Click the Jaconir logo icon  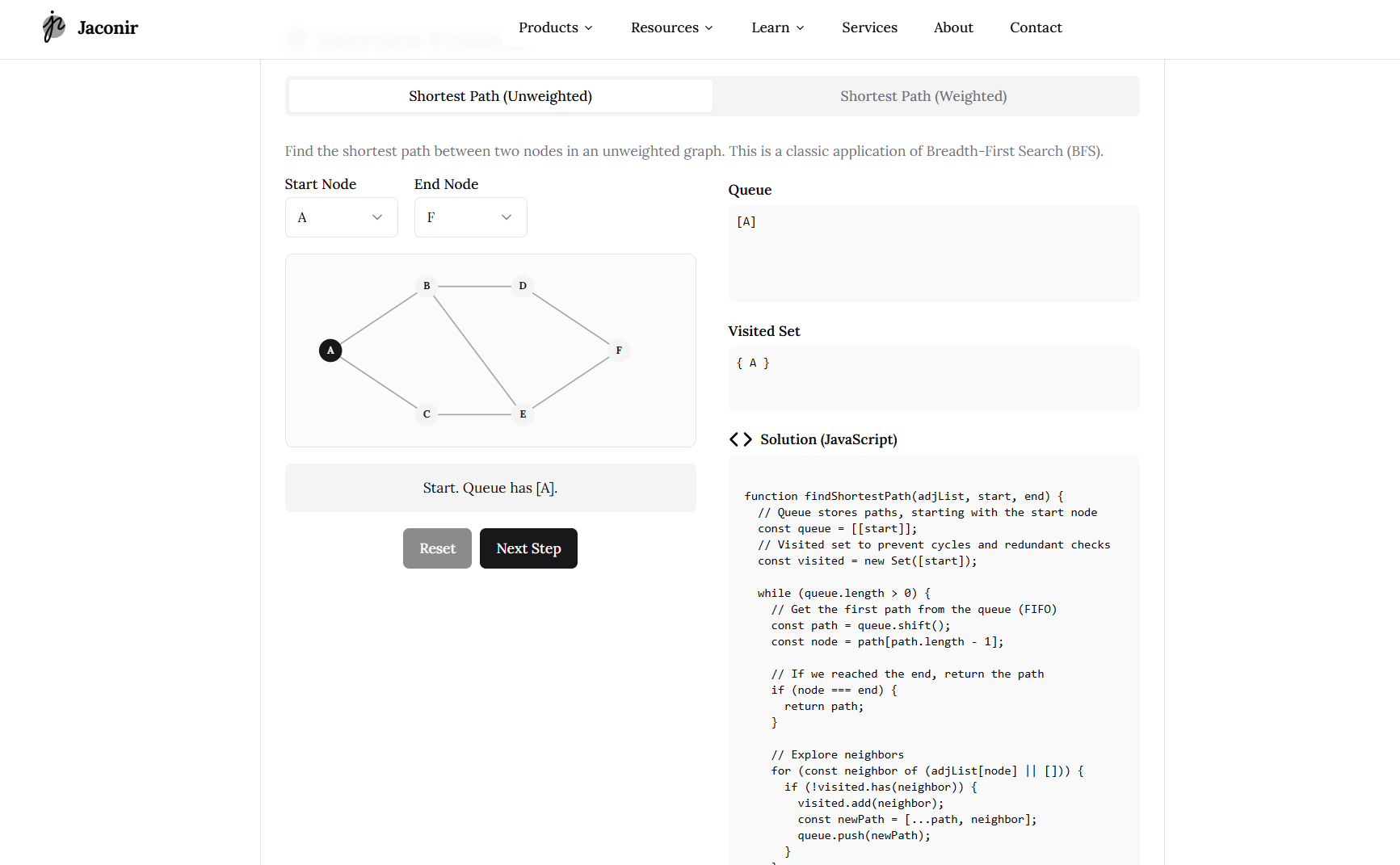[x=53, y=27]
